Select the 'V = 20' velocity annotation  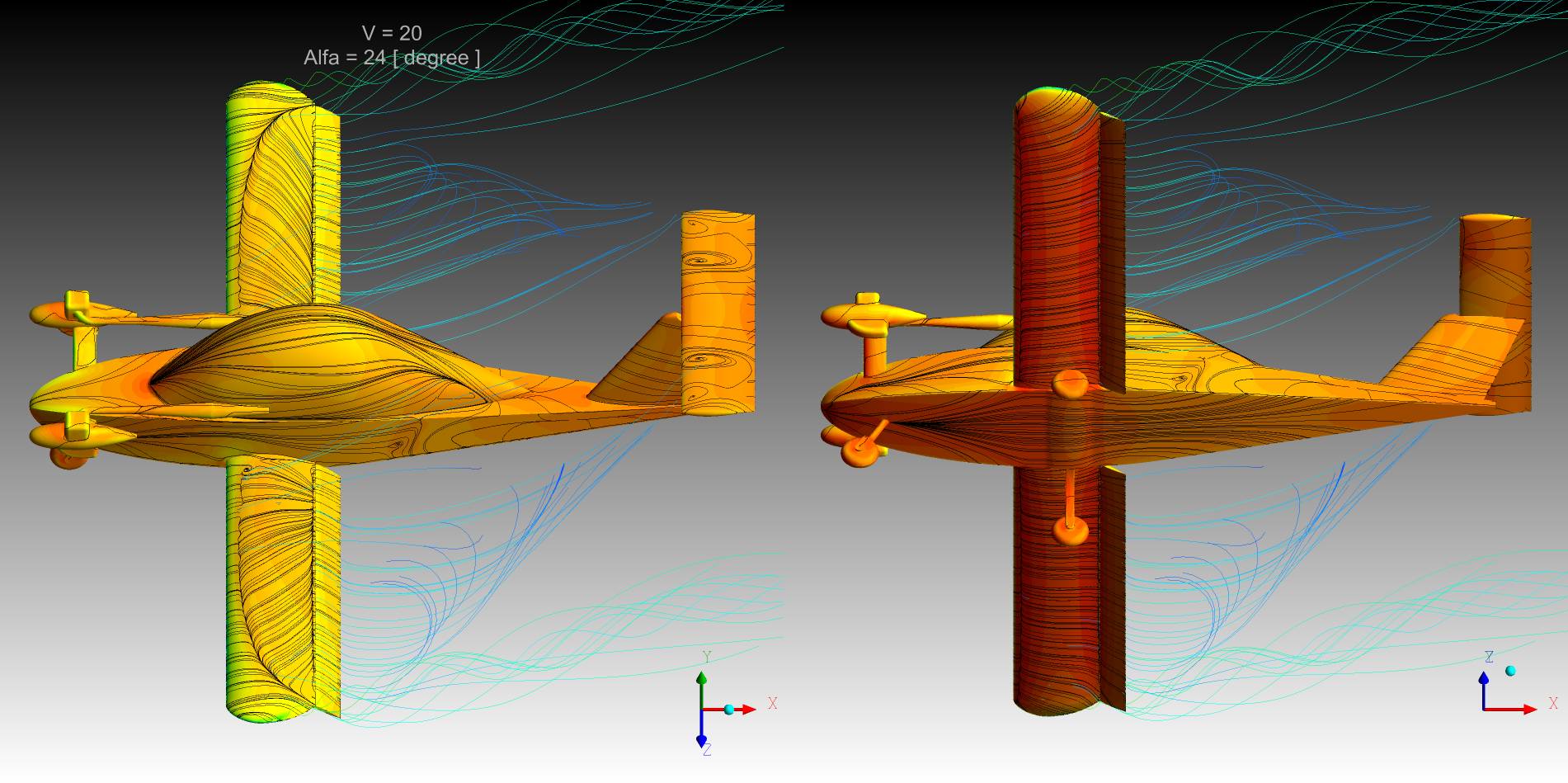392,33
